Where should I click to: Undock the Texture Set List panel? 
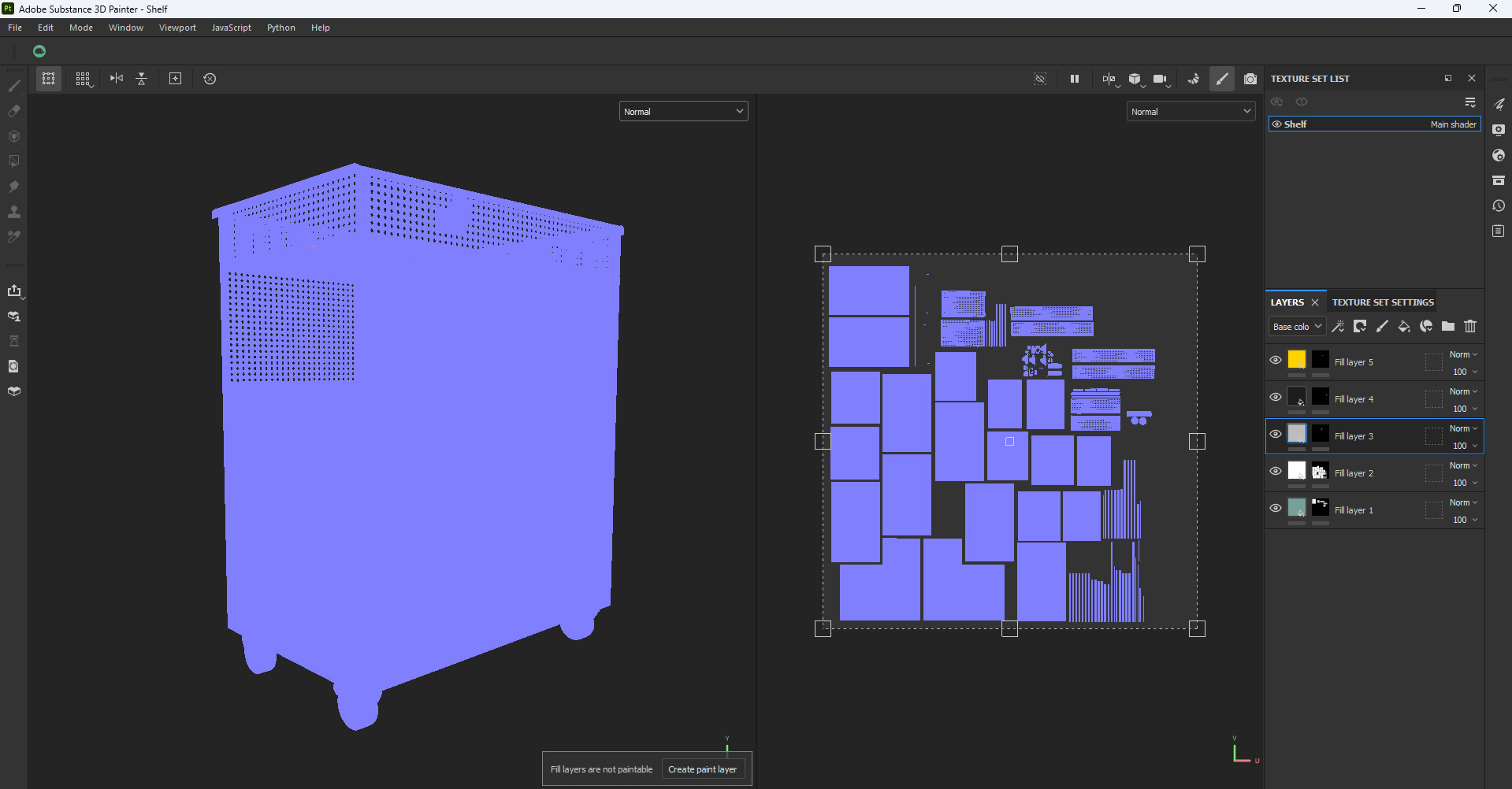[x=1448, y=79]
